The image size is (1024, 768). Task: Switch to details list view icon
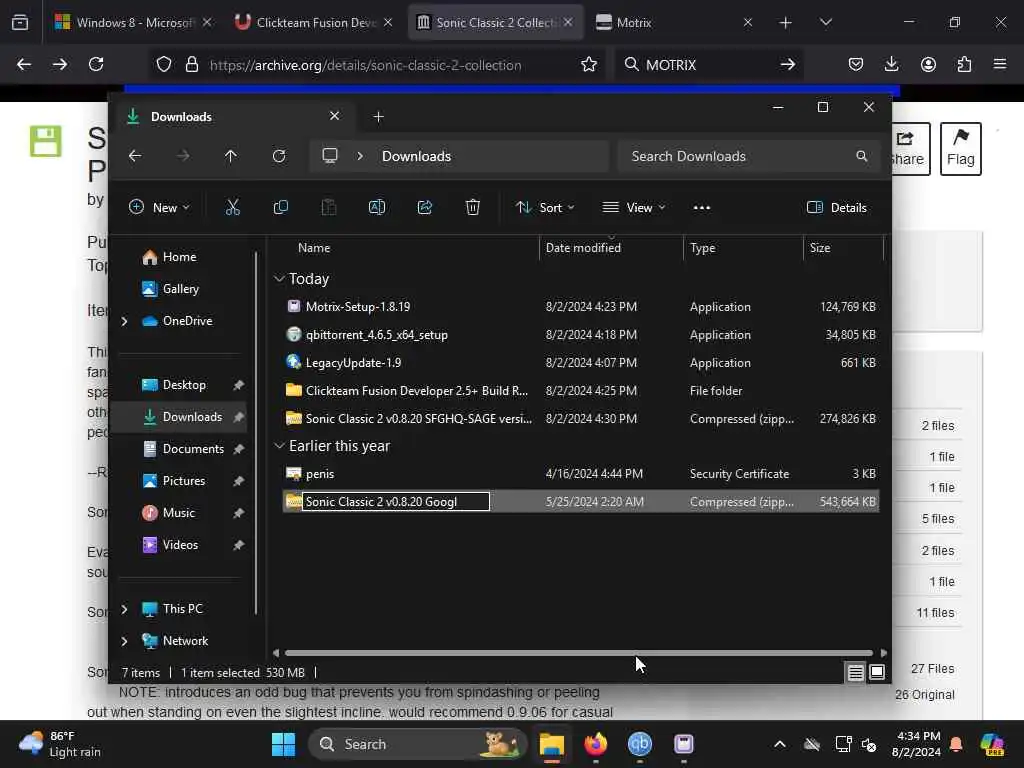pyautogui.click(x=856, y=672)
